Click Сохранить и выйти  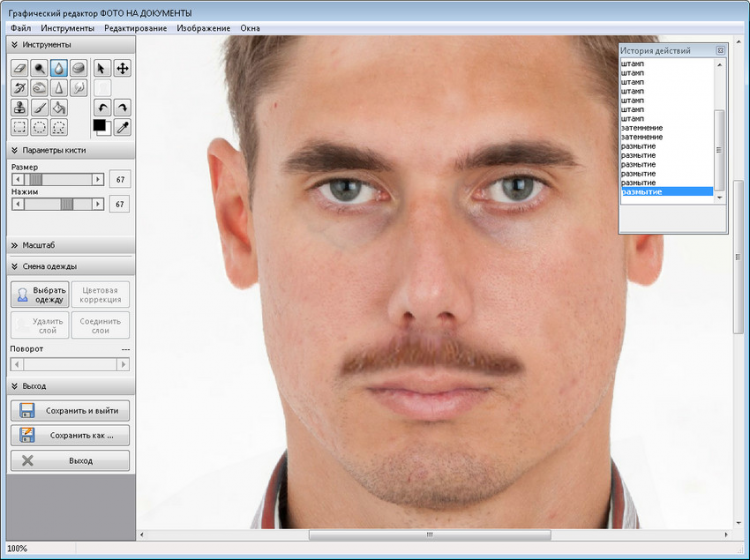[x=70, y=411]
